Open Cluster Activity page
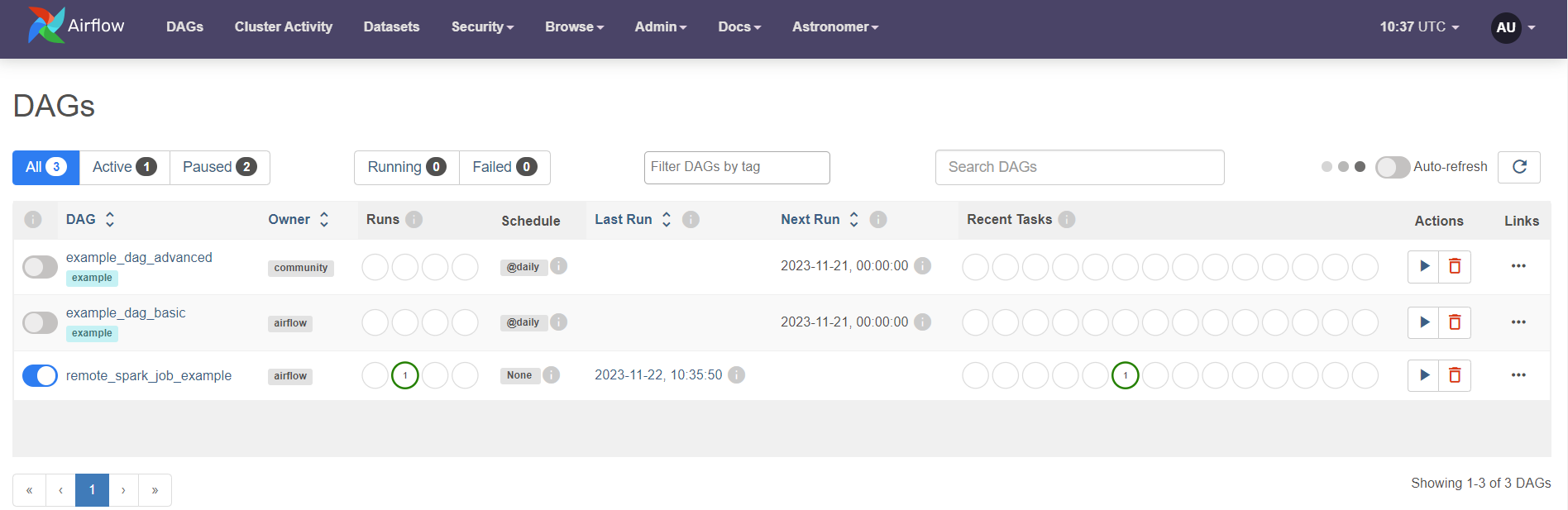The height and width of the screenshot is (510, 1568). [284, 26]
